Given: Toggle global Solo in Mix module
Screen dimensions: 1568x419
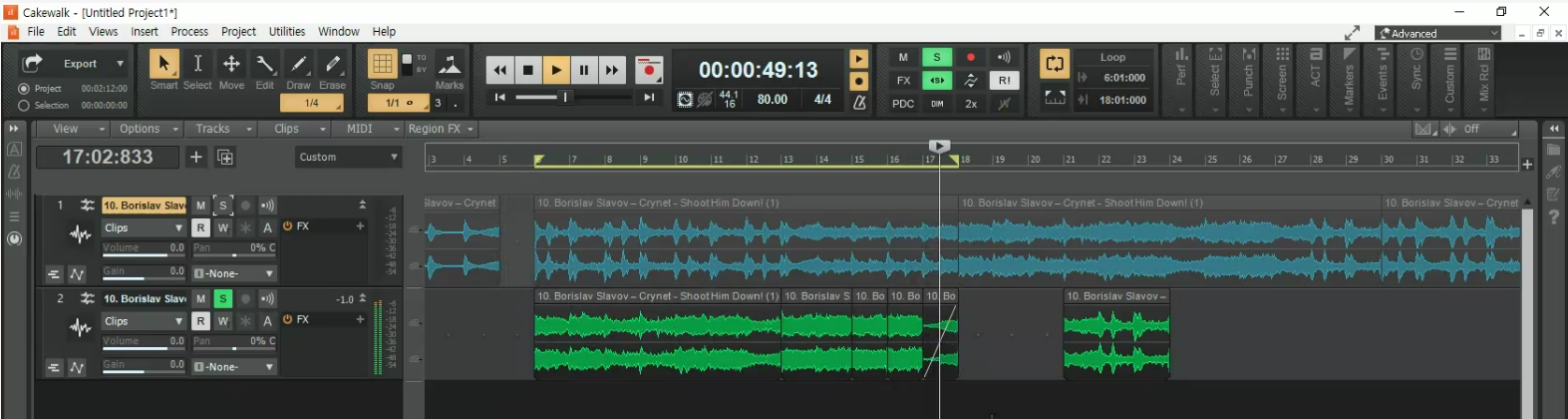Looking at the screenshot, I should (x=937, y=57).
